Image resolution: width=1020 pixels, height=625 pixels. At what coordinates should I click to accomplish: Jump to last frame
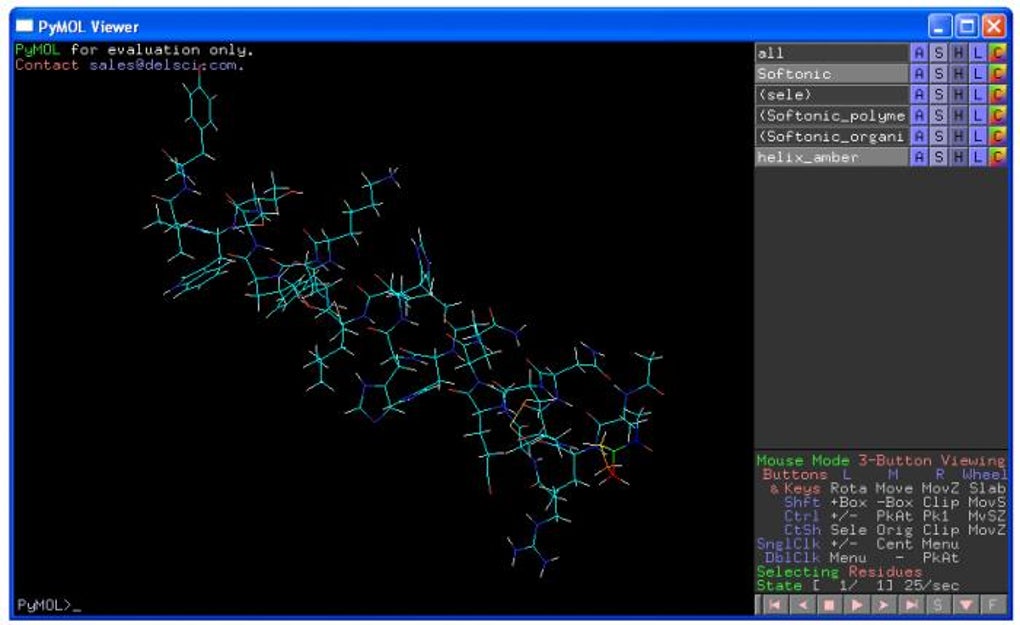tap(911, 605)
